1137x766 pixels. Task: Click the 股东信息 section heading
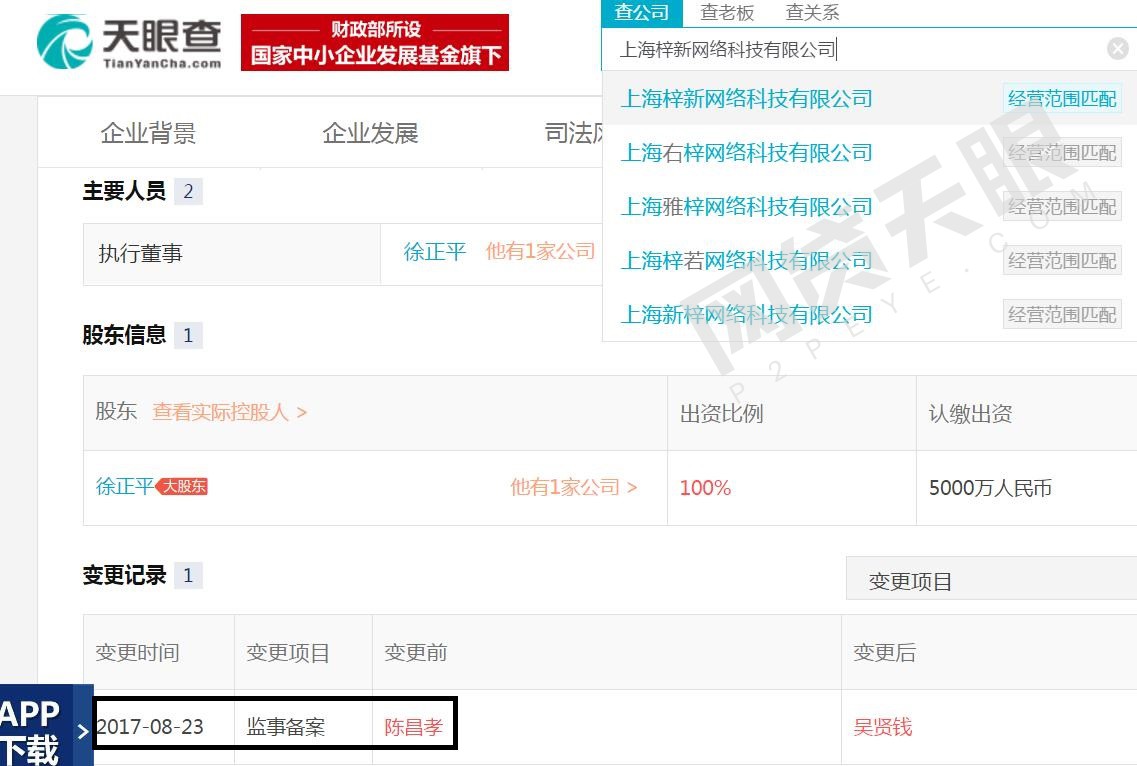[x=124, y=335]
